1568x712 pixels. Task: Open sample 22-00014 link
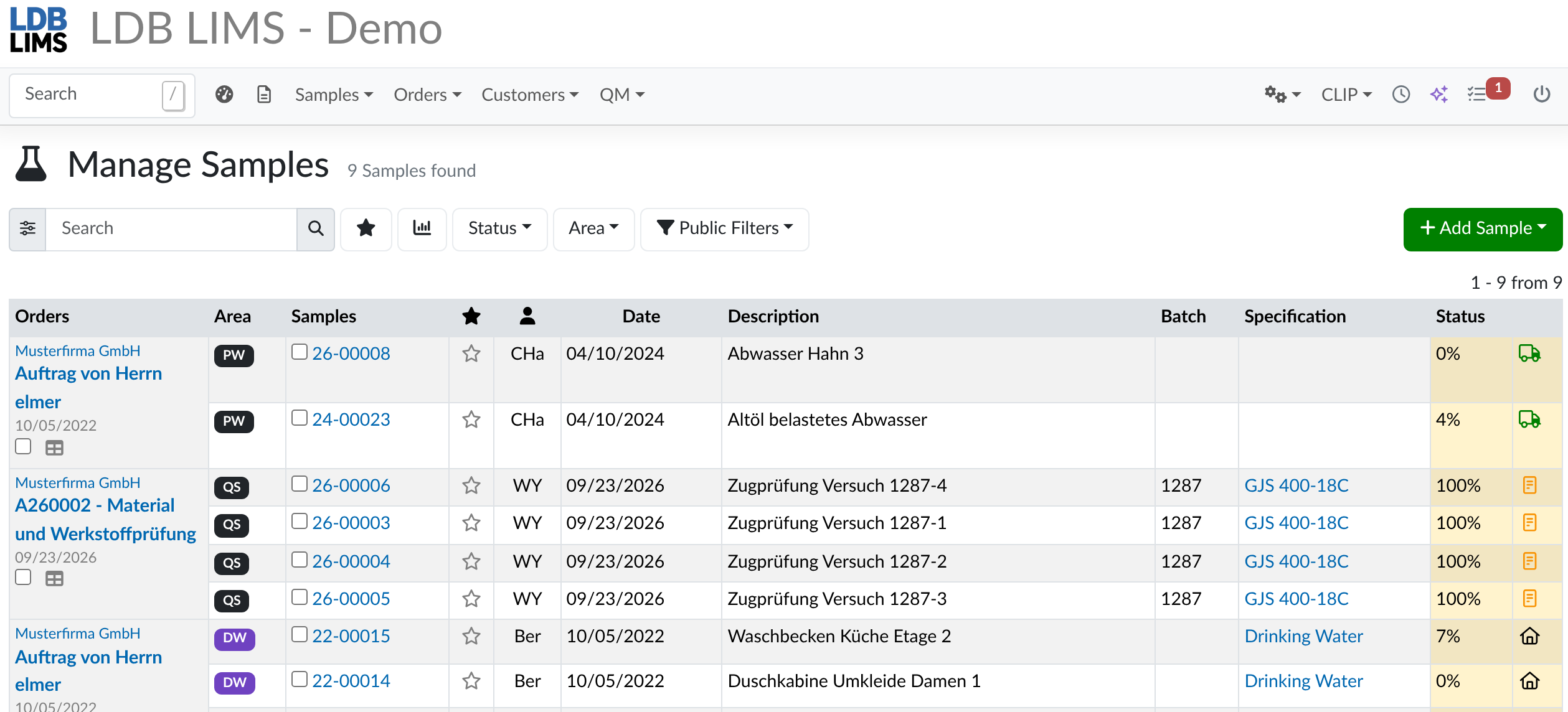351,681
